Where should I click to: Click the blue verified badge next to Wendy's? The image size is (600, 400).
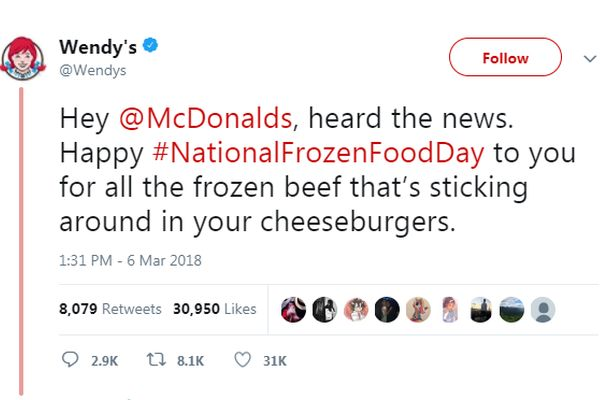(150, 46)
